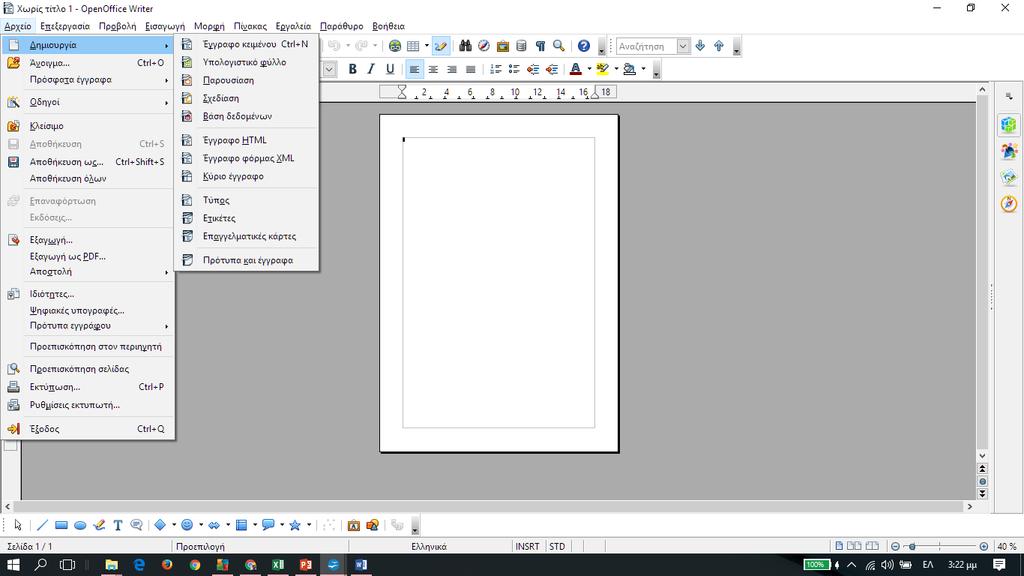Select the Text tool in drawing toolbar
1024x576 pixels.
[x=118, y=525]
